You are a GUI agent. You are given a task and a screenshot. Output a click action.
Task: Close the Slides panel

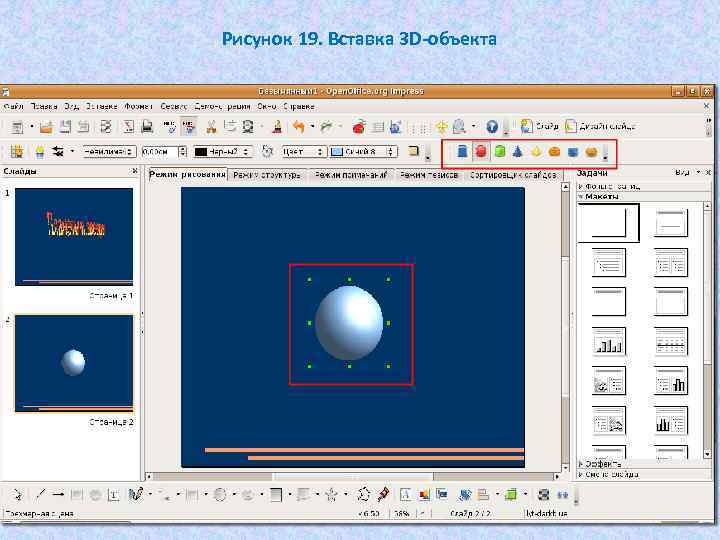click(135, 171)
